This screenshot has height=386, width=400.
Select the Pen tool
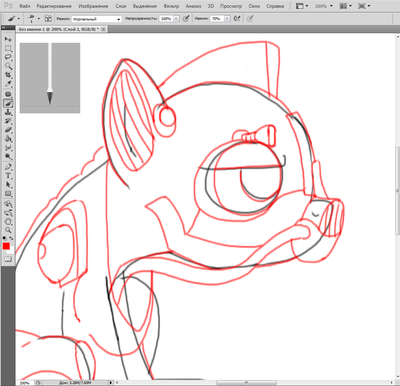pyautogui.click(x=8, y=167)
